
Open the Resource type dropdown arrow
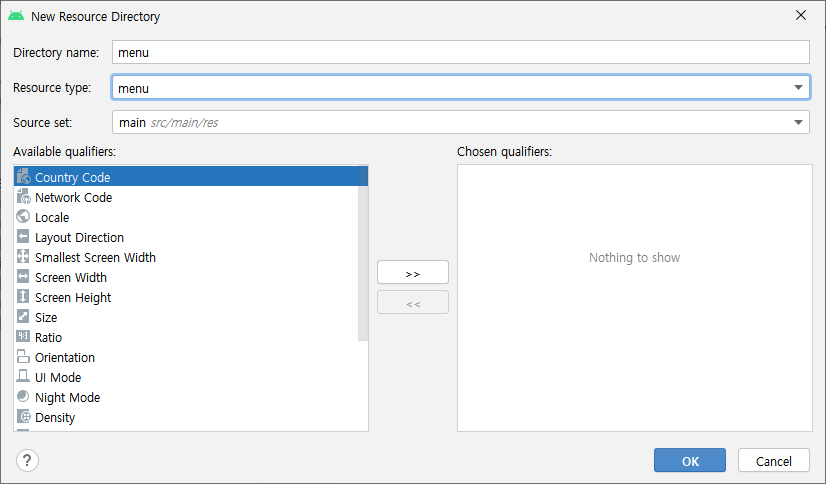coord(798,87)
